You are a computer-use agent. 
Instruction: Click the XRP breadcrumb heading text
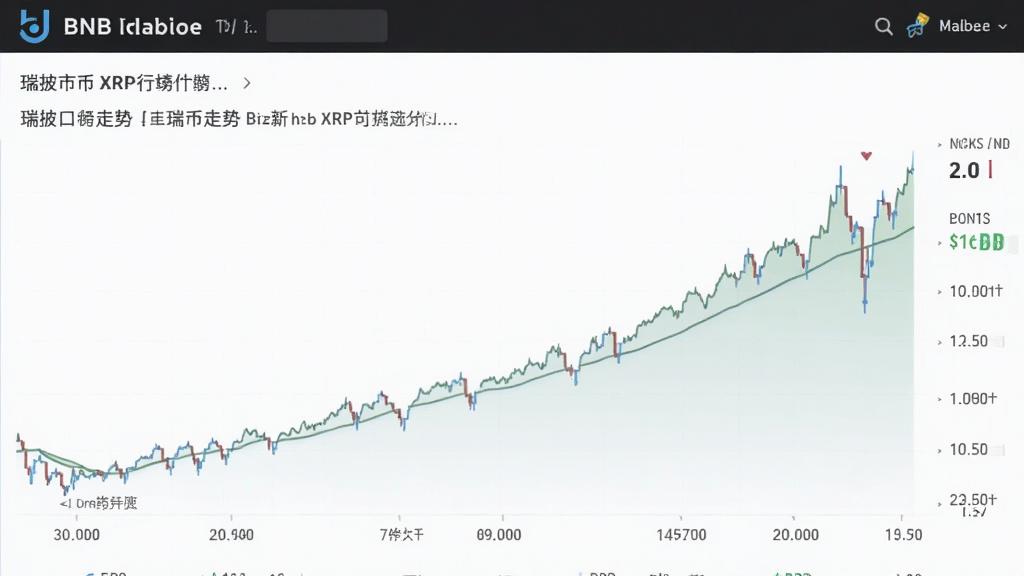pos(124,83)
